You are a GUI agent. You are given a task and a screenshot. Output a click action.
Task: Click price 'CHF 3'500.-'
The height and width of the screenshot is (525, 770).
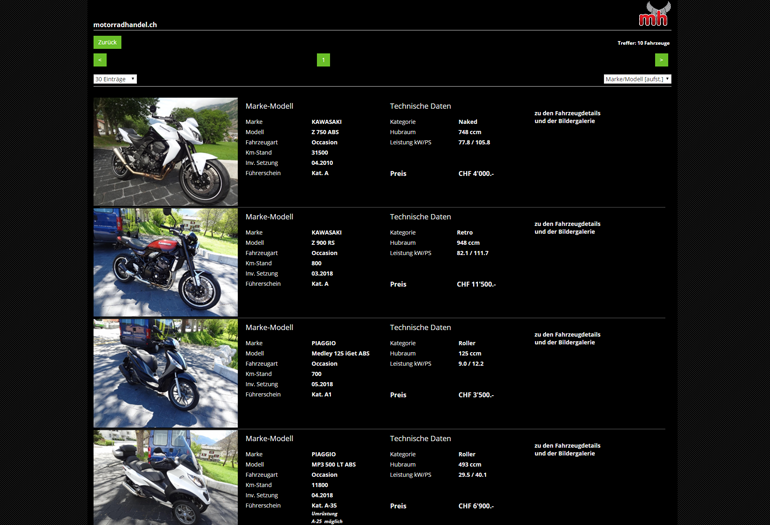476,395
